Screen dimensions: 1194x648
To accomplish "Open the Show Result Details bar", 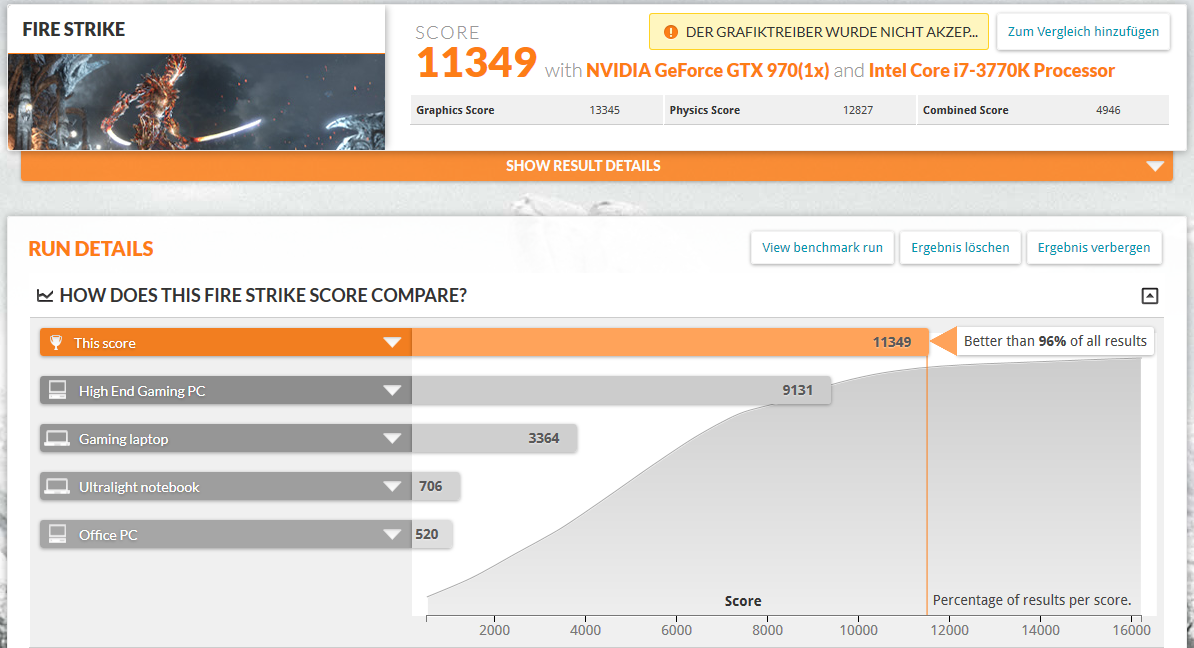I will (597, 166).
